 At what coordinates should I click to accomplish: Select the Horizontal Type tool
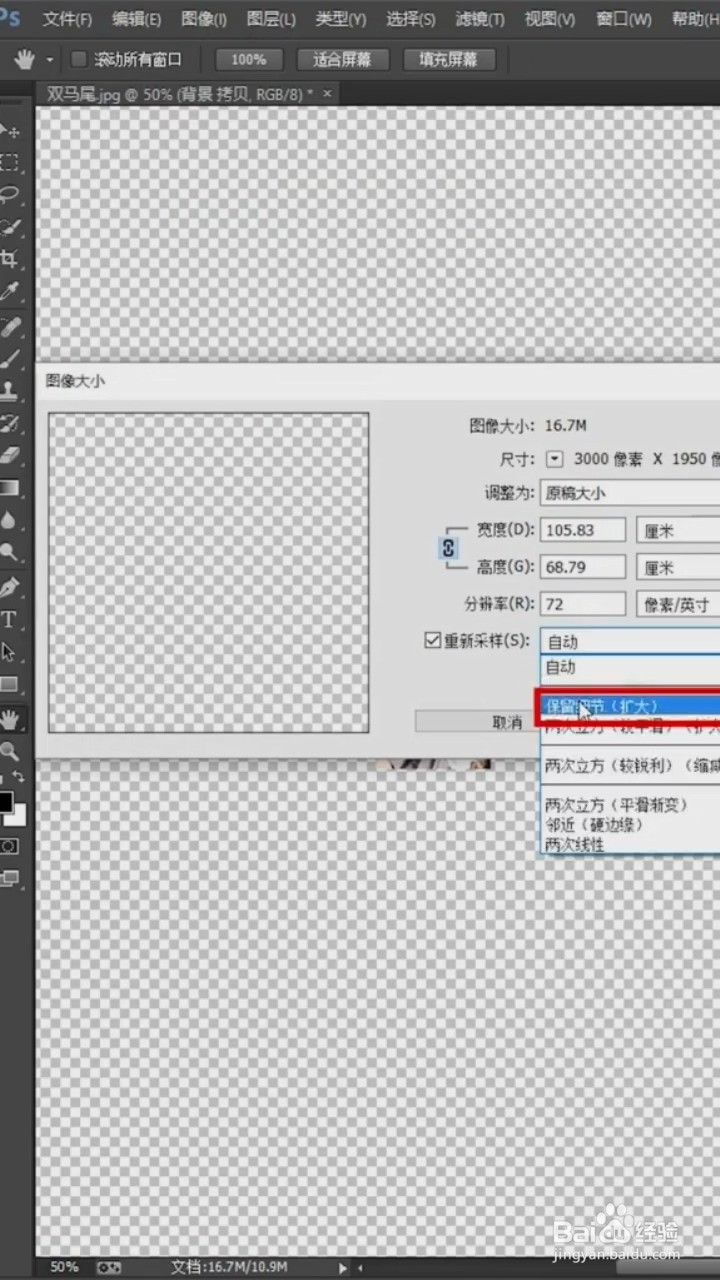pyautogui.click(x=9, y=619)
